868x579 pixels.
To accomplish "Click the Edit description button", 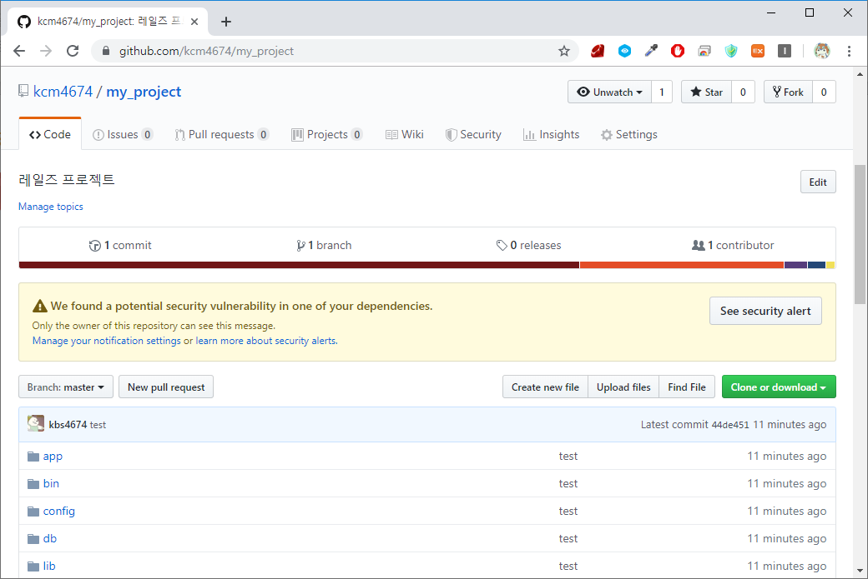I will pos(818,182).
